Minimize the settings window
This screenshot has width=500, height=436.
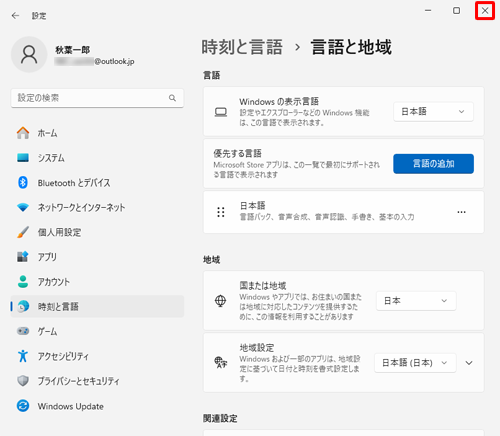[x=428, y=11]
